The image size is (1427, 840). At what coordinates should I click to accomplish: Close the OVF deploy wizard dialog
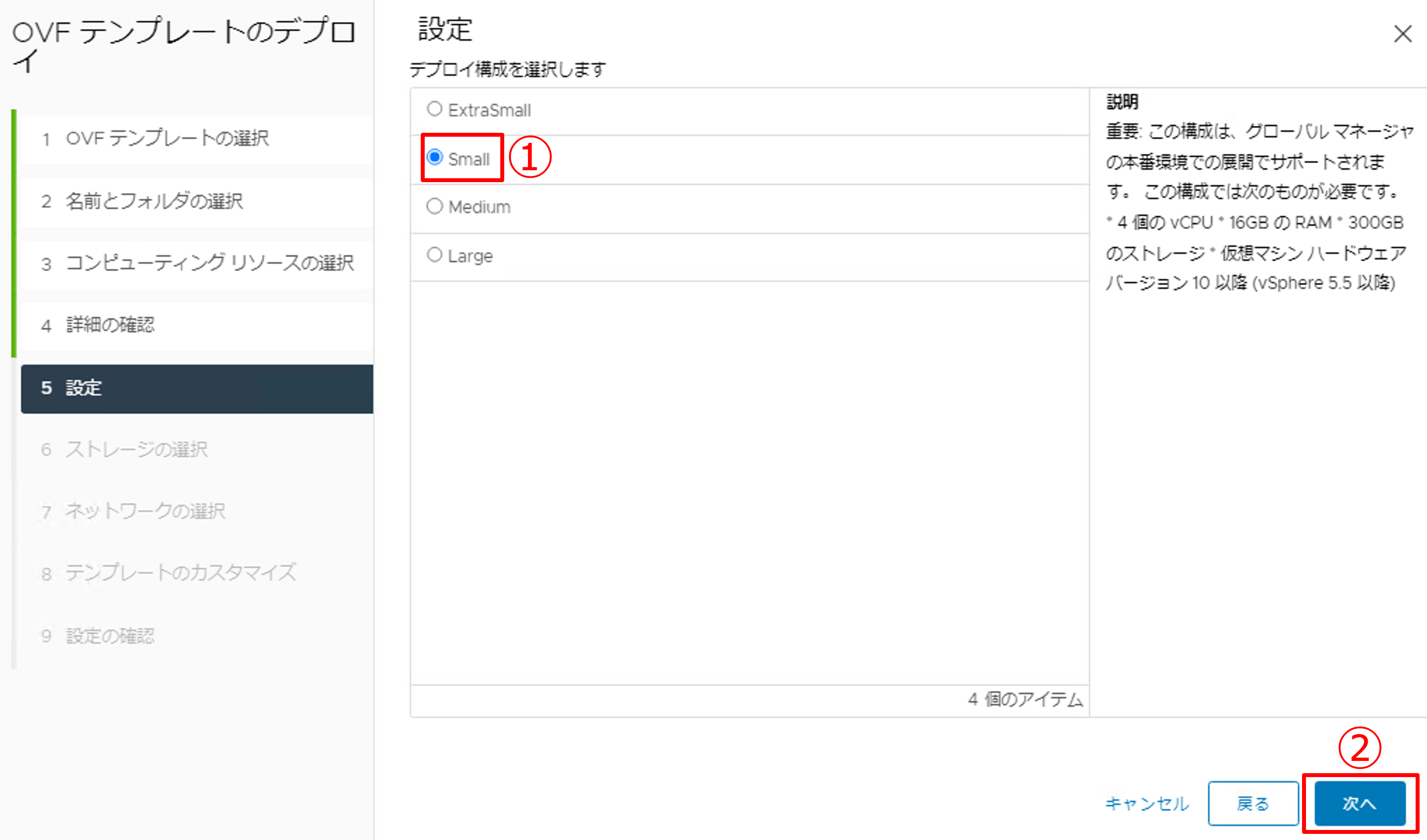1402,34
